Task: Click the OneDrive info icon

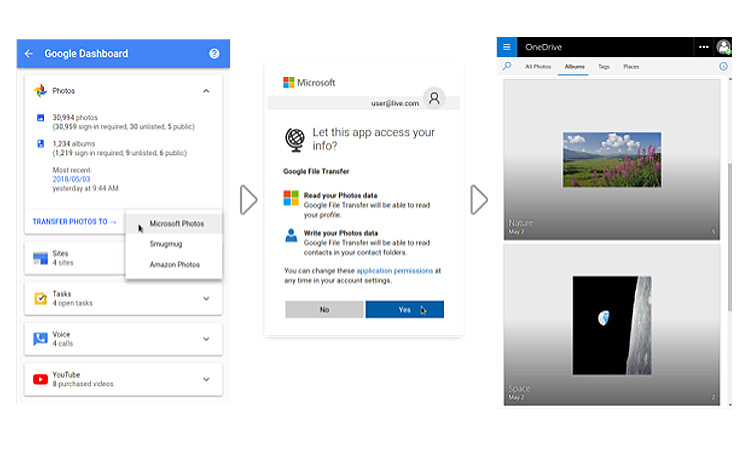Action: tap(723, 67)
